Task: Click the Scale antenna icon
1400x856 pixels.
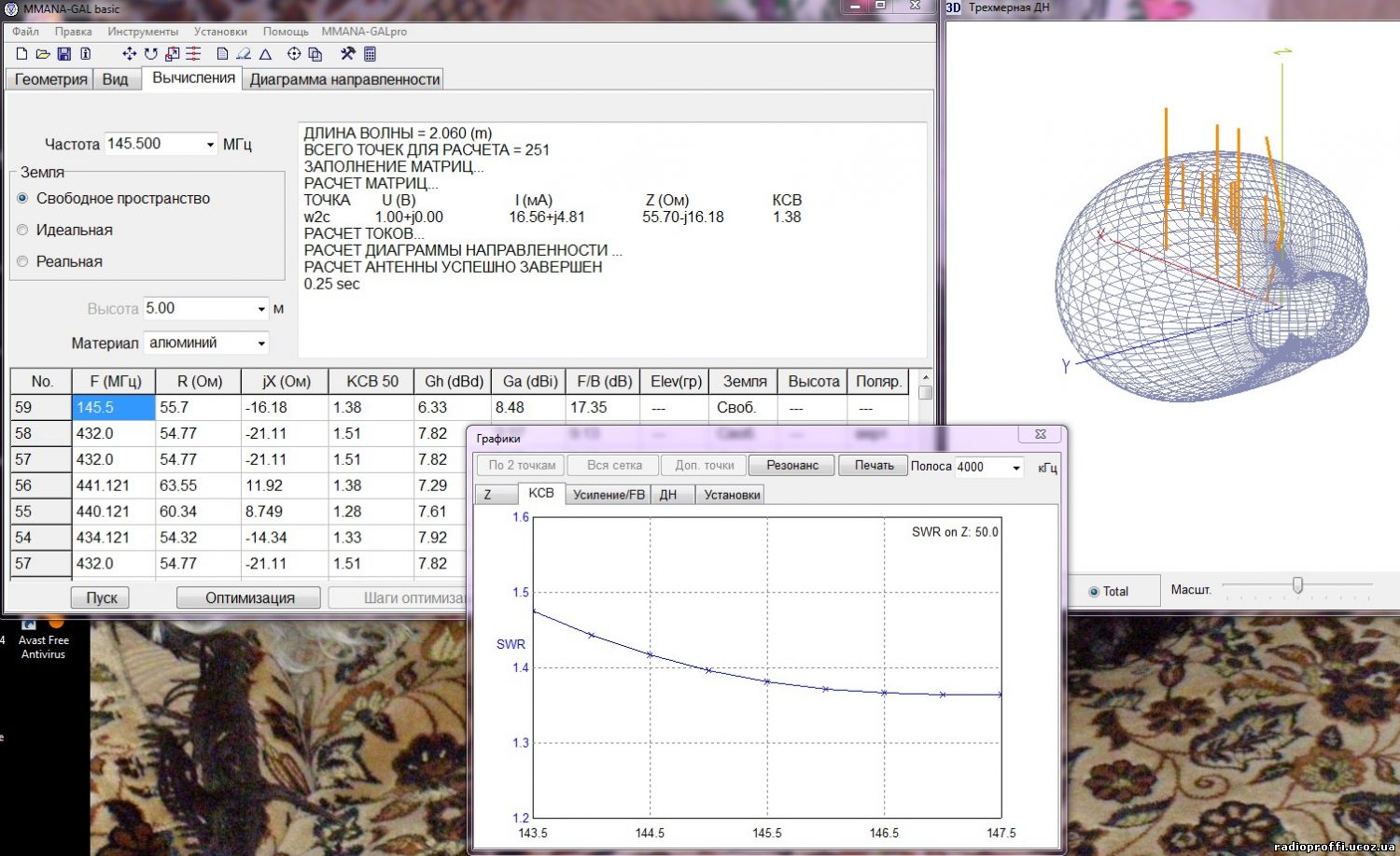Action: coord(172,54)
